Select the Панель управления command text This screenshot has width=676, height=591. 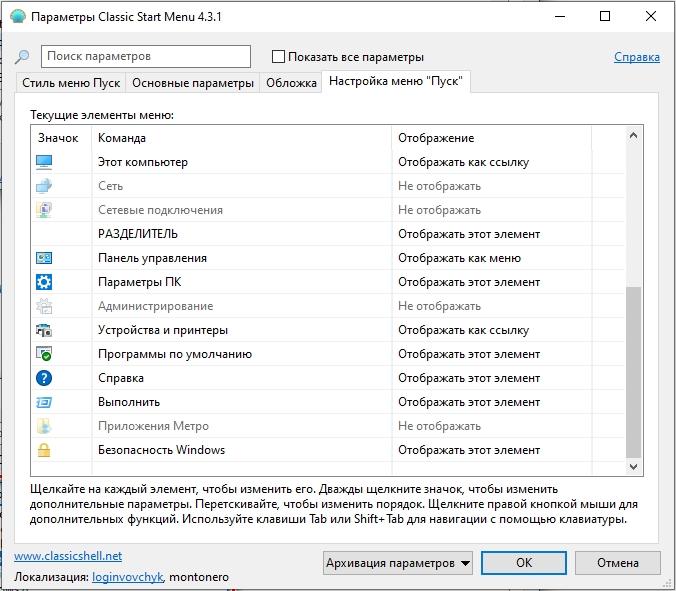click(152, 258)
